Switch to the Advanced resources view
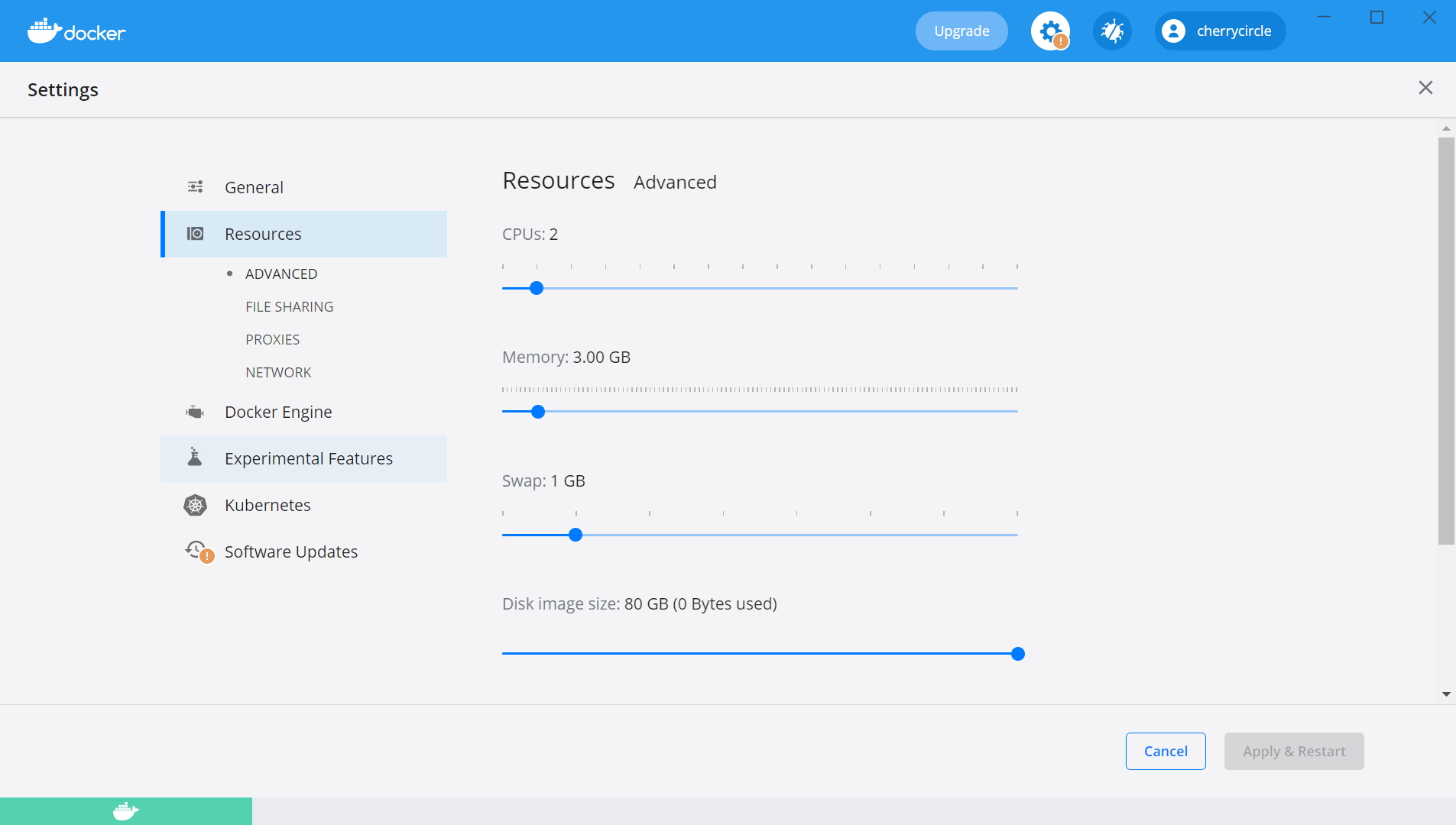The height and width of the screenshot is (825, 1456). 281,273
